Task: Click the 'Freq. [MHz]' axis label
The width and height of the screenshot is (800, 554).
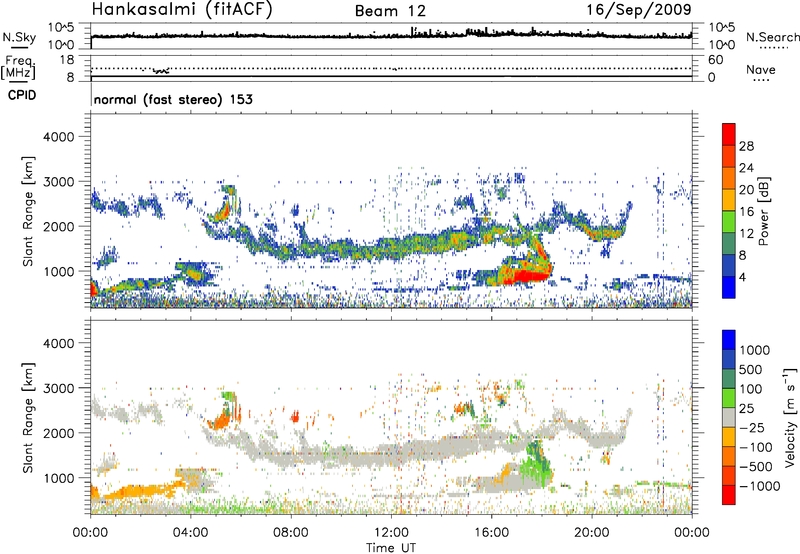Action: 19,67
